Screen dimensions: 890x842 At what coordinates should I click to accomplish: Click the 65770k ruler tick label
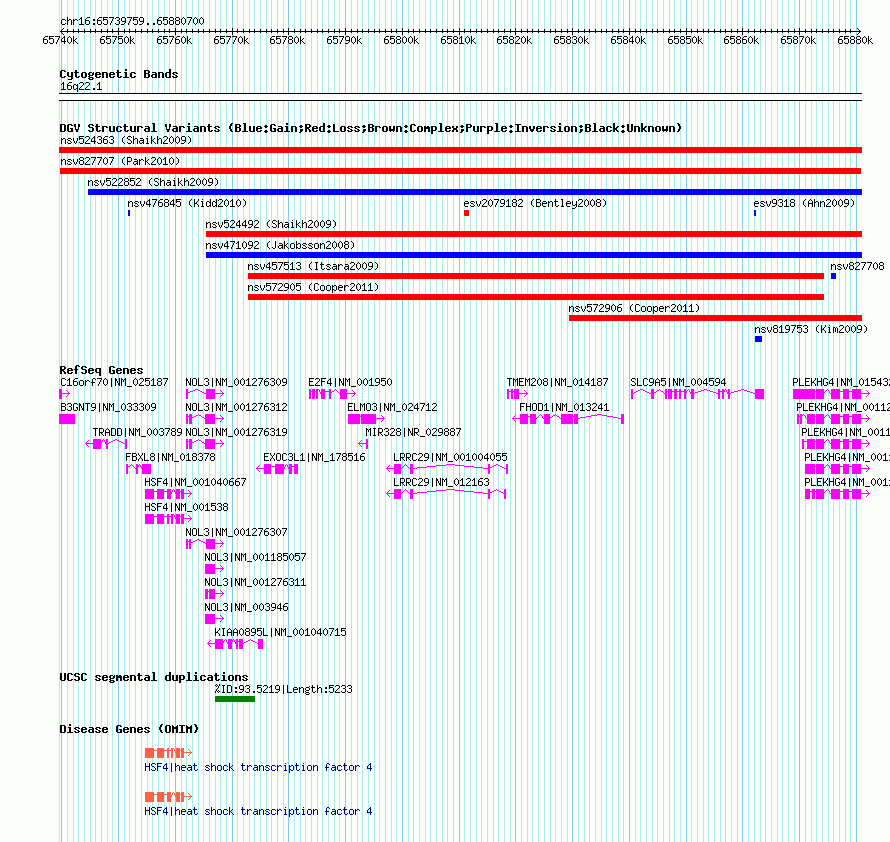click(x=231, y=40)
